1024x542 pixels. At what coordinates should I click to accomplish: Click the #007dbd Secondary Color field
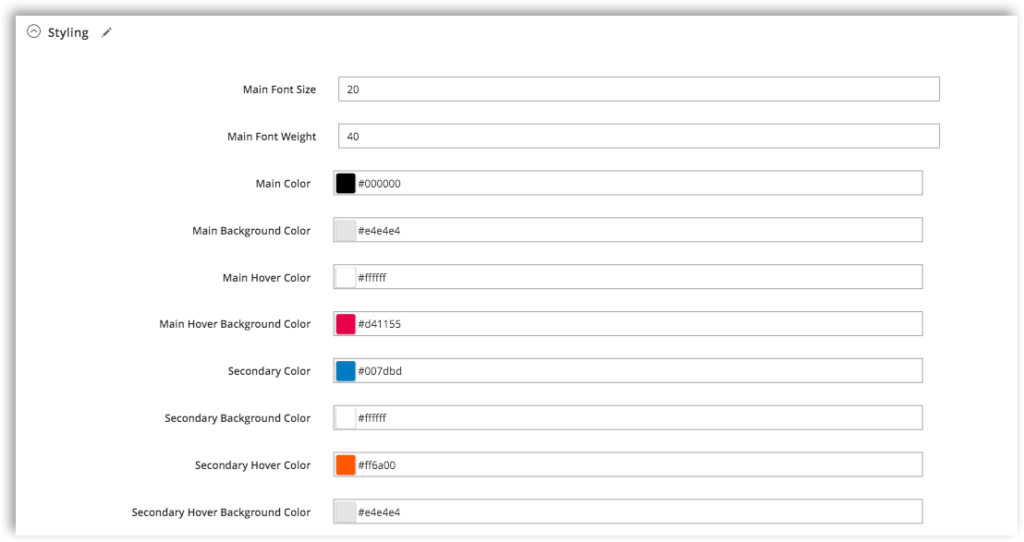point(639,371)
